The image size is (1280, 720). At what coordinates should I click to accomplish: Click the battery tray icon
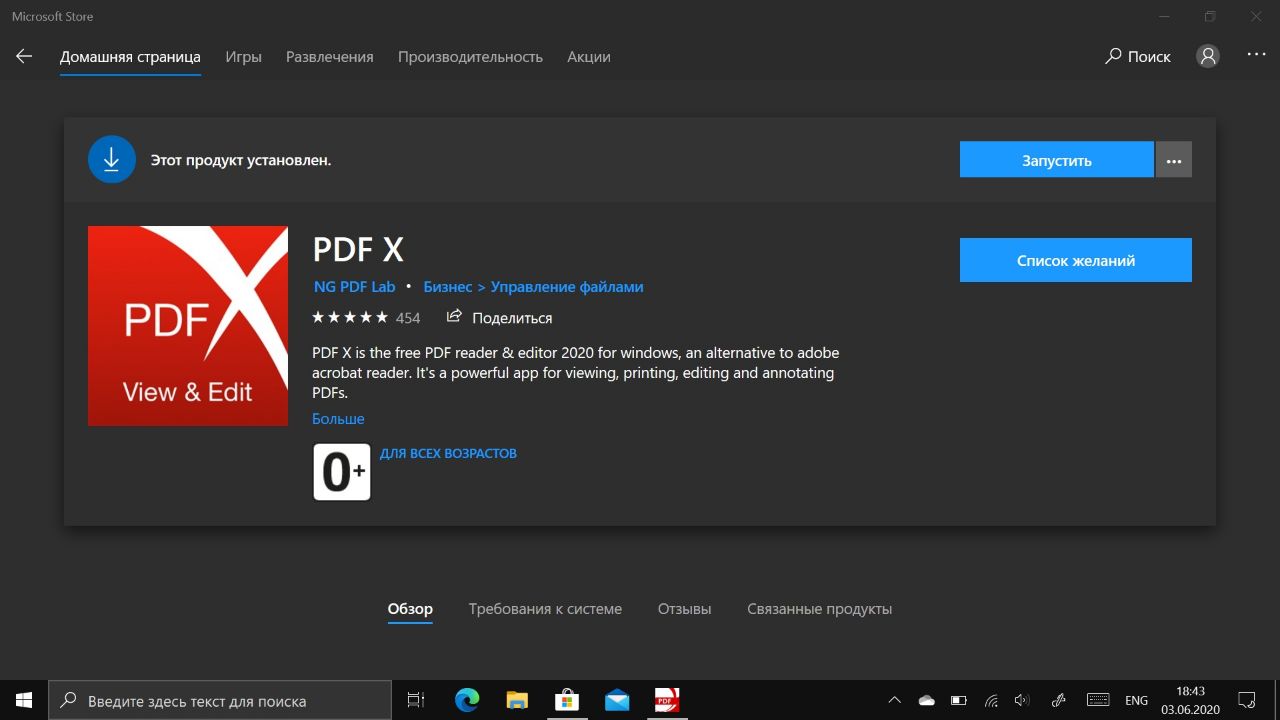click(x=958, y=700)
